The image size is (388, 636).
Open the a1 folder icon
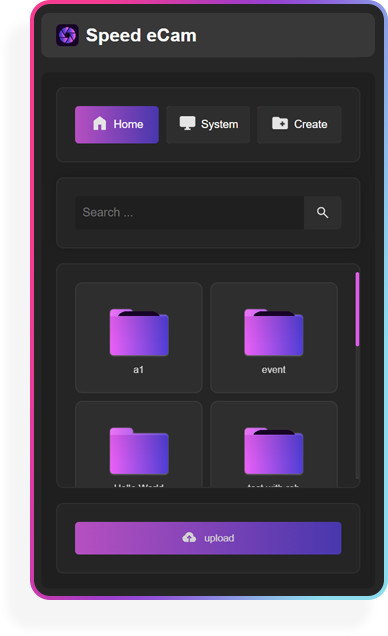(x=139, y=333)
